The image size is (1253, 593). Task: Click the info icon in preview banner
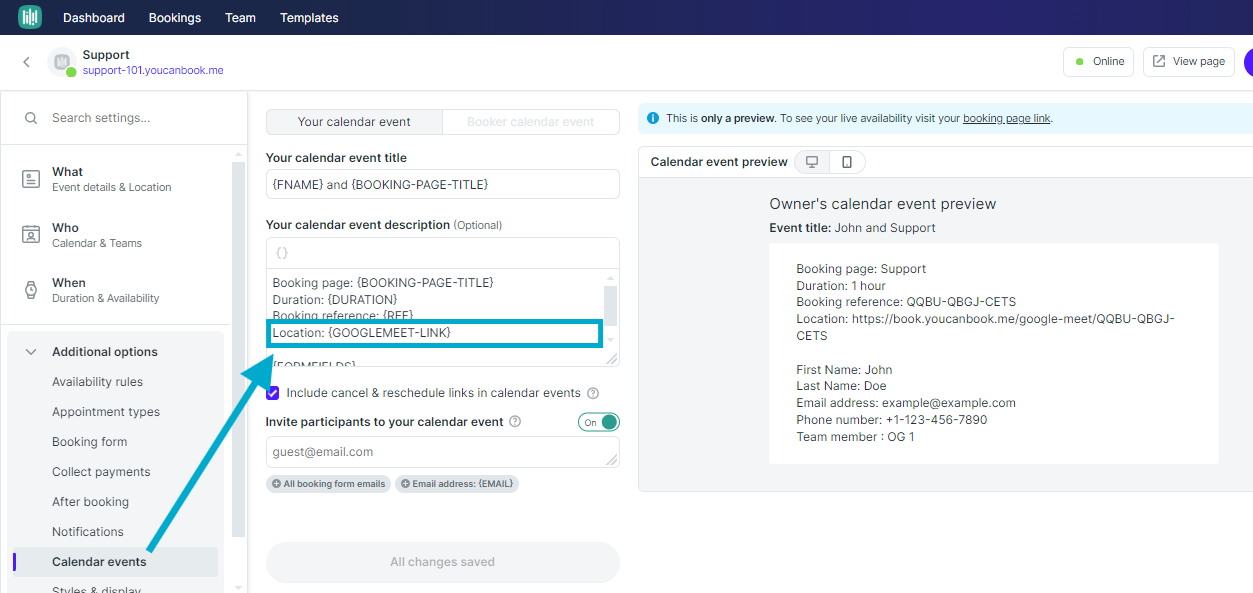(653, 118)
